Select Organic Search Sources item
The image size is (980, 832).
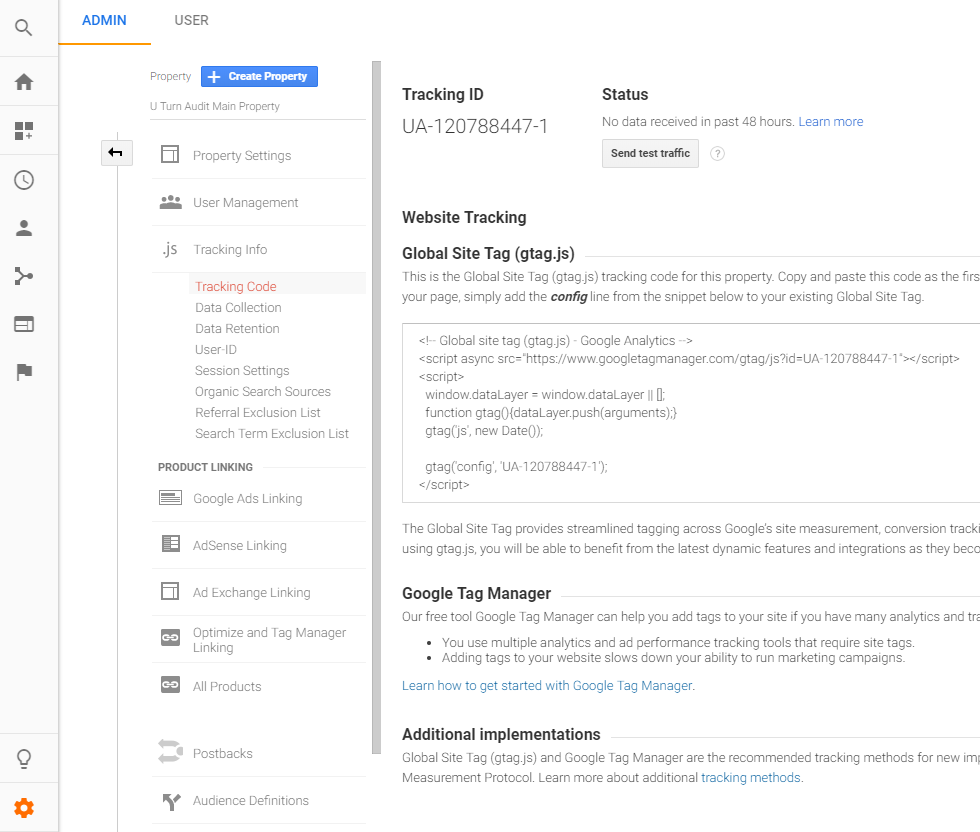tap(262, 391)
